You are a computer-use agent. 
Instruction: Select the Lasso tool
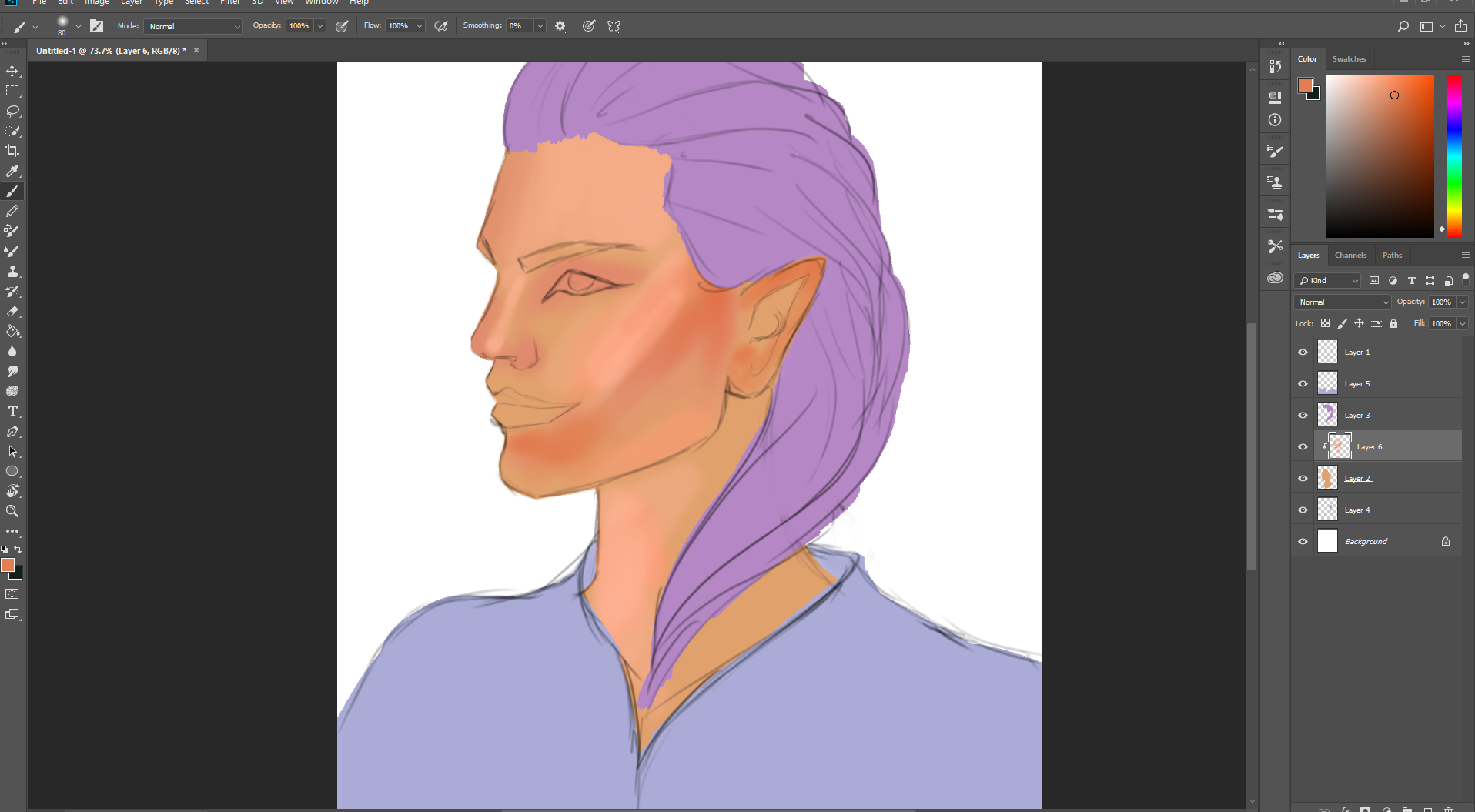[12, 111]
